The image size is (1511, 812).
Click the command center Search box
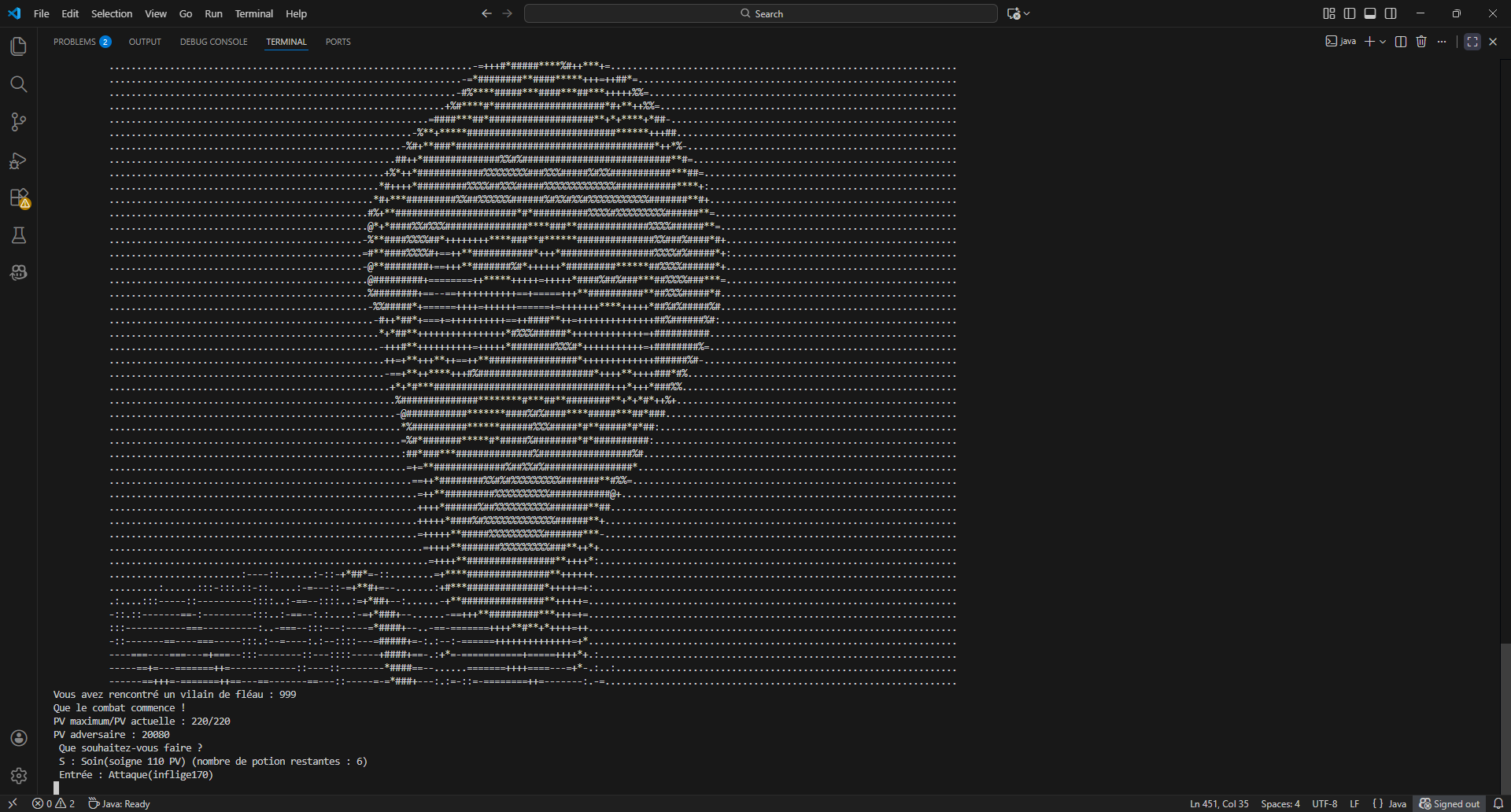click(760, 13)
